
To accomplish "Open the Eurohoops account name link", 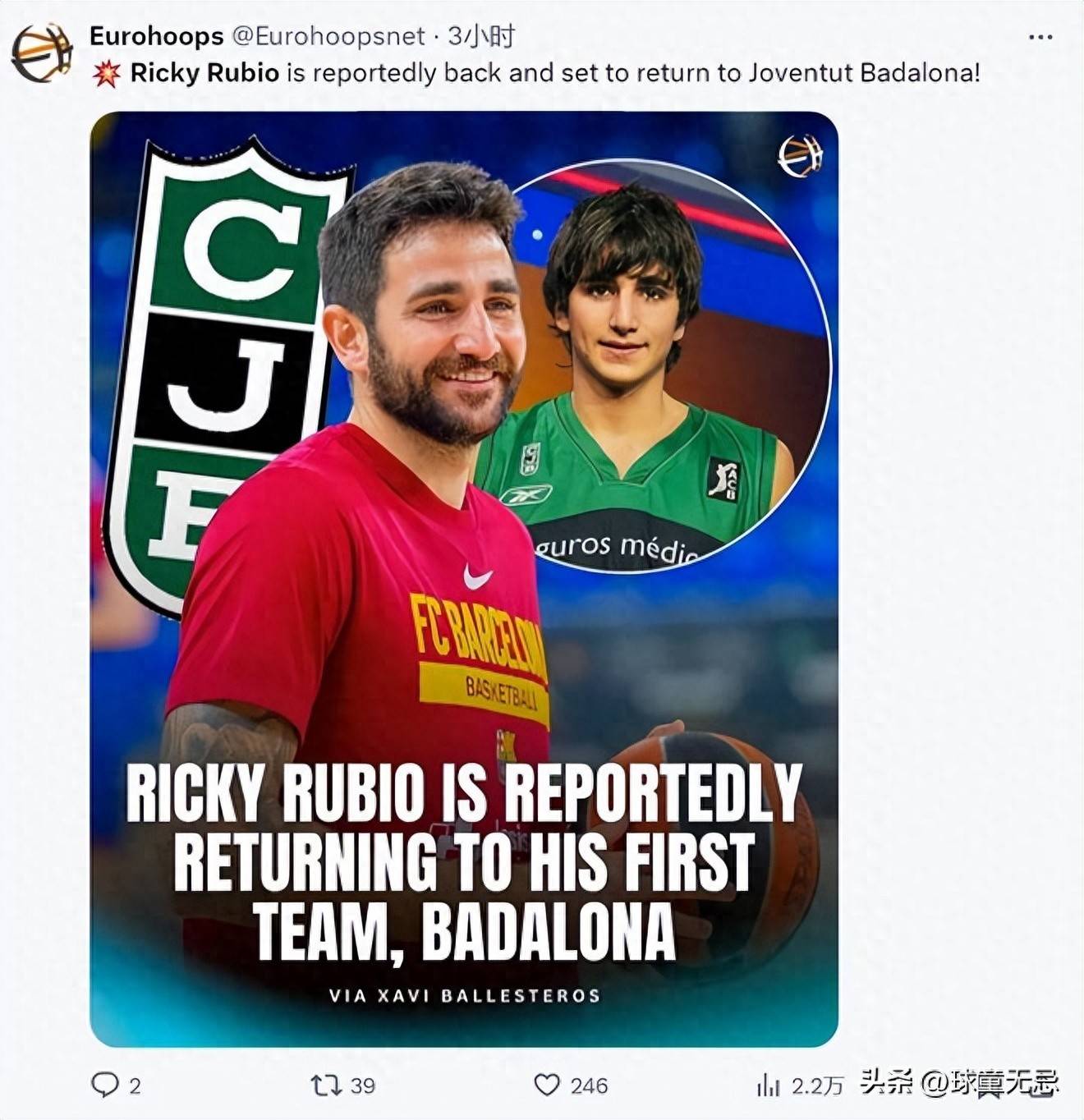I will coord(156,36).
